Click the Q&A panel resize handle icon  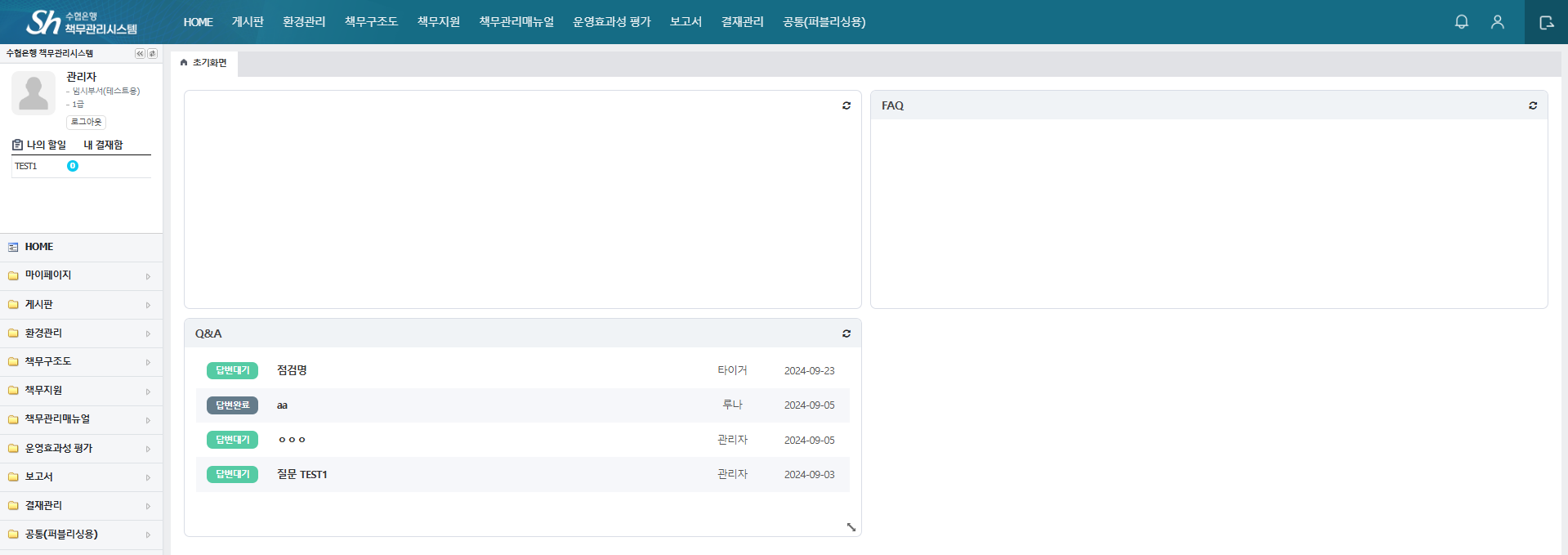point(851,527)
